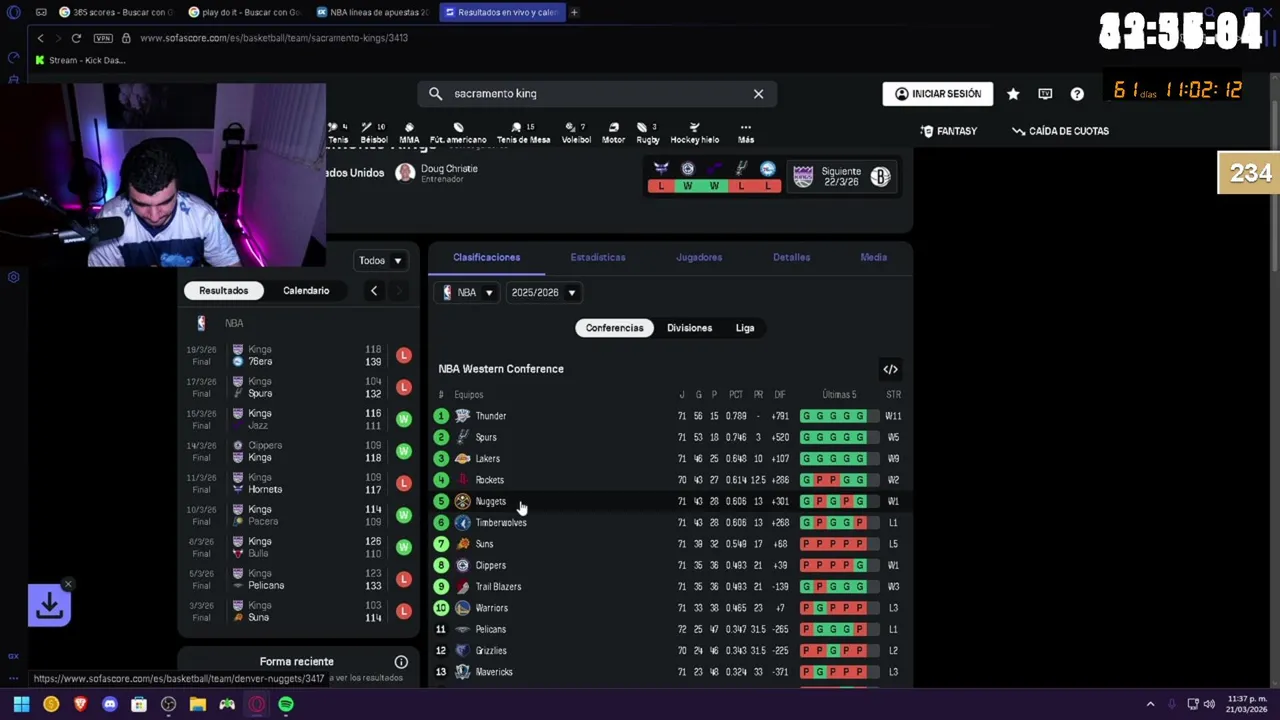
Task: Click the TV schedule icon in header
Action: pos(1045,94)
